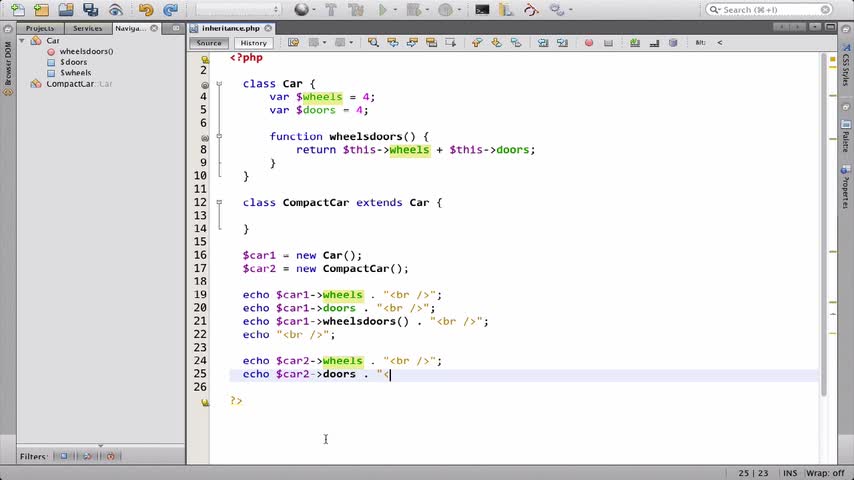Open the Profile Project dropdown arrow
854x480 pixels.
[x=459, y=10]
